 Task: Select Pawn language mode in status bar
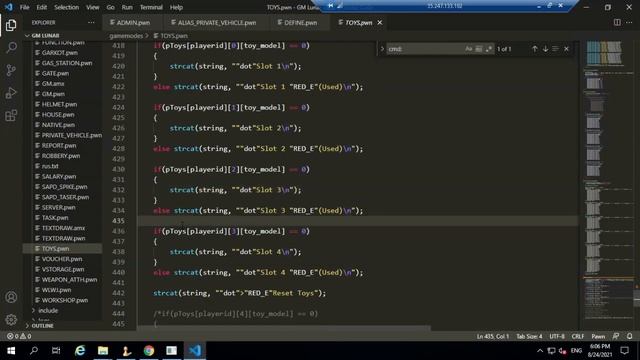pyautogui.click(x=598, y=336)
